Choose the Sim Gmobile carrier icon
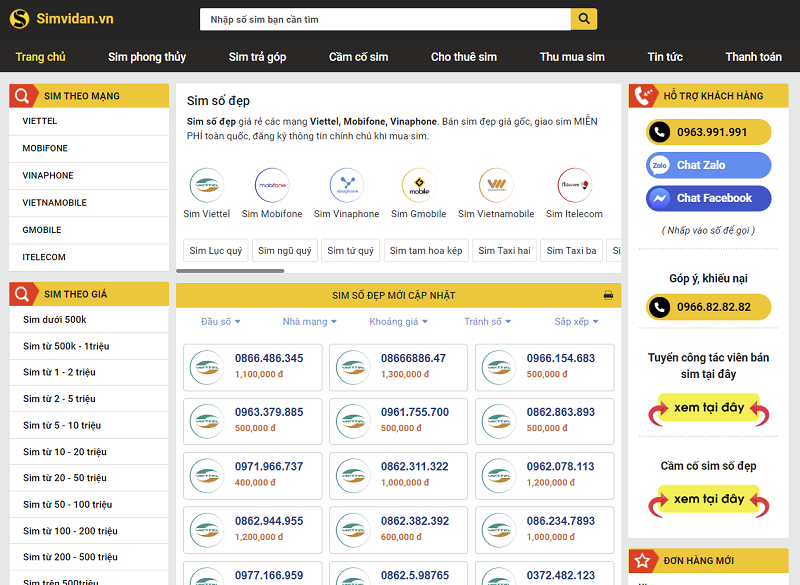The image size is (800, 585). coord(419,185)
